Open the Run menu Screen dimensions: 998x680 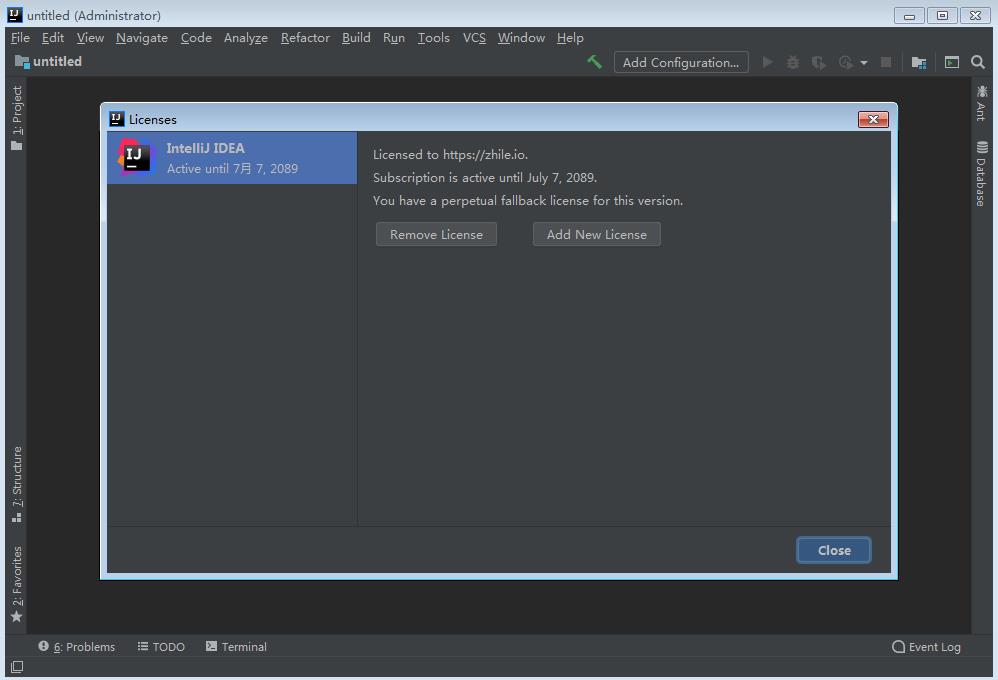pyautogui.click(x=394, y=38)
